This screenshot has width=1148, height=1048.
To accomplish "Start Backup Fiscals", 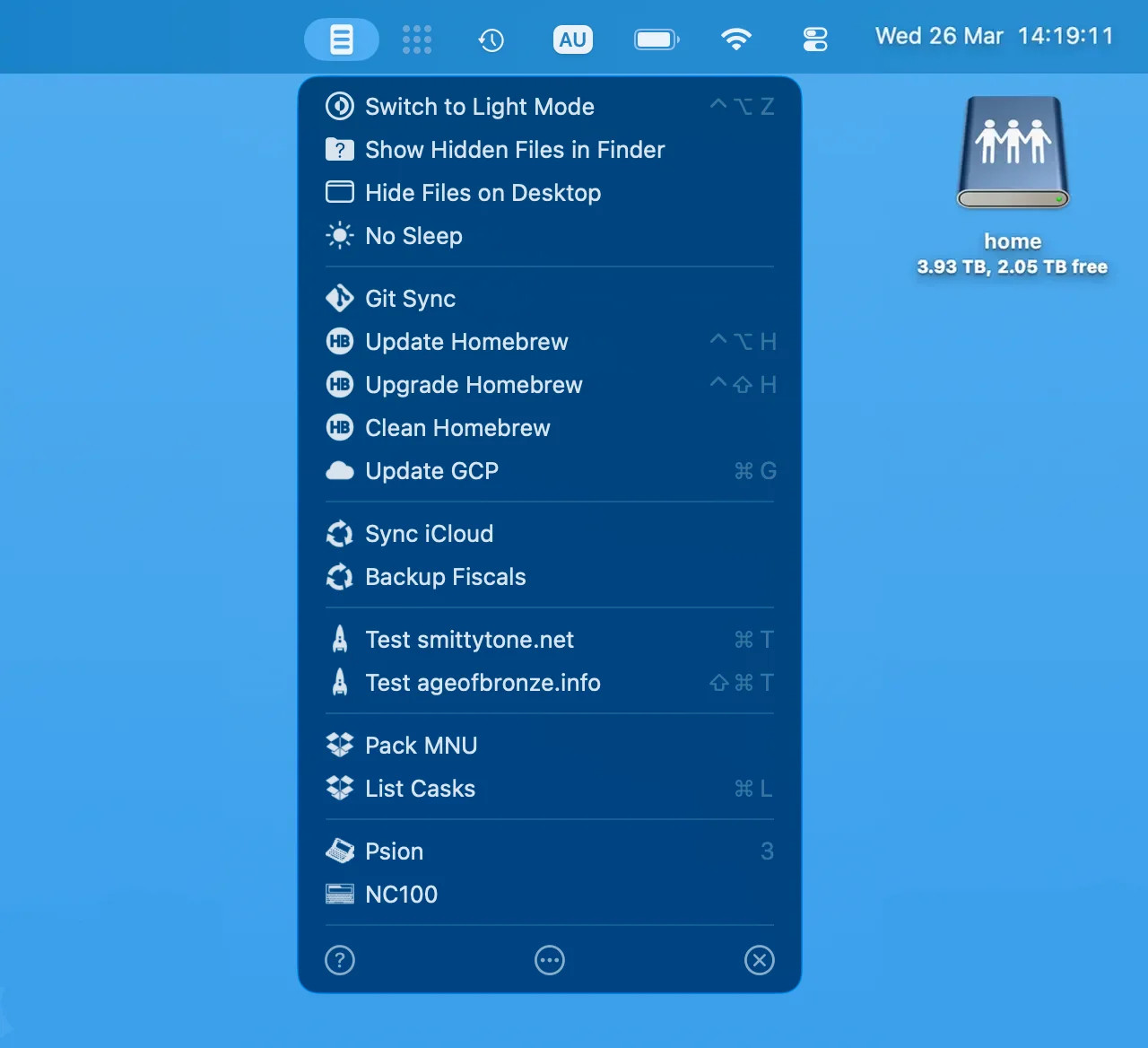I will click(550, 577).
